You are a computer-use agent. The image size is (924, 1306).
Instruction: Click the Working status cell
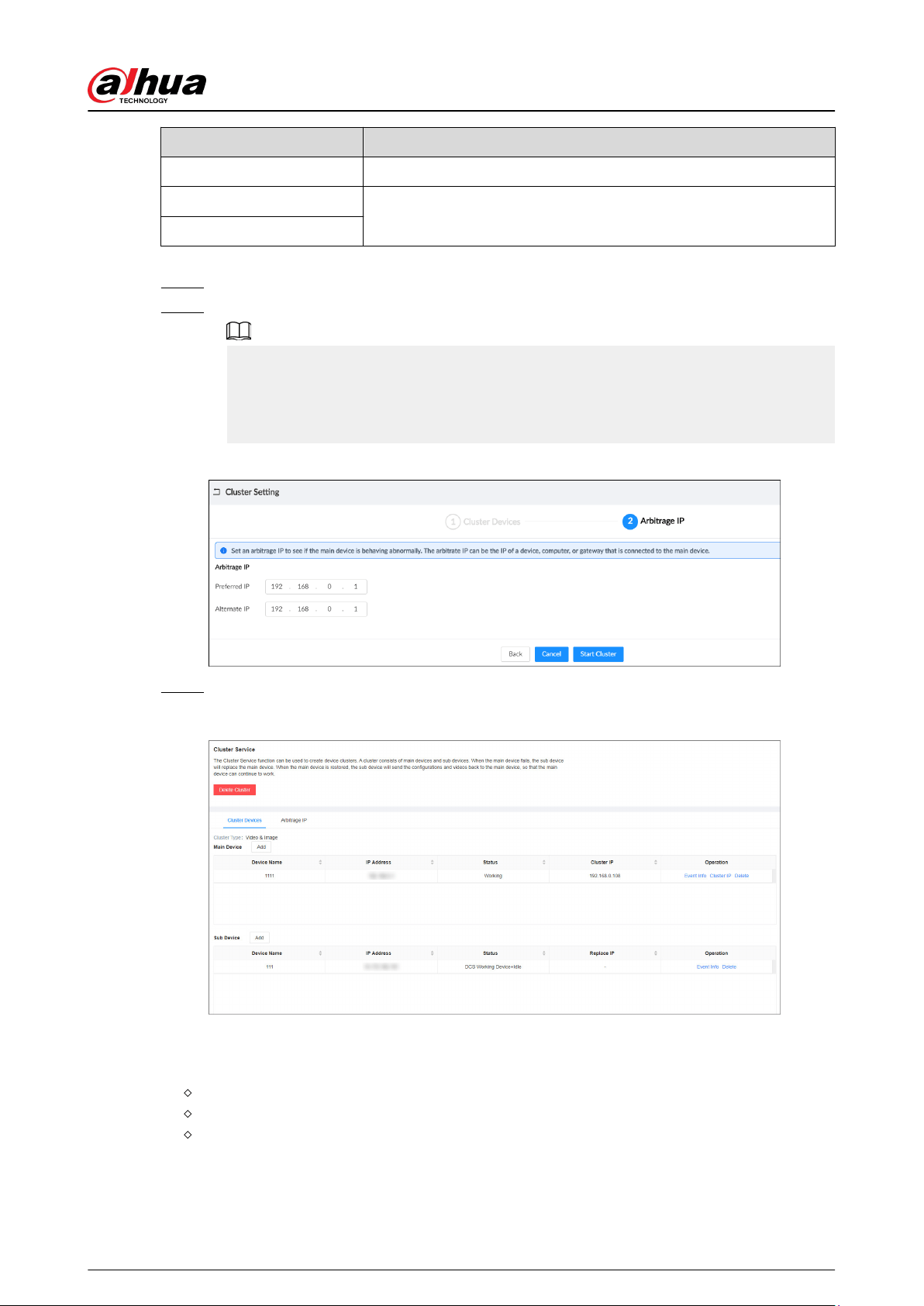pyautogui.click(x=493, y=876)
